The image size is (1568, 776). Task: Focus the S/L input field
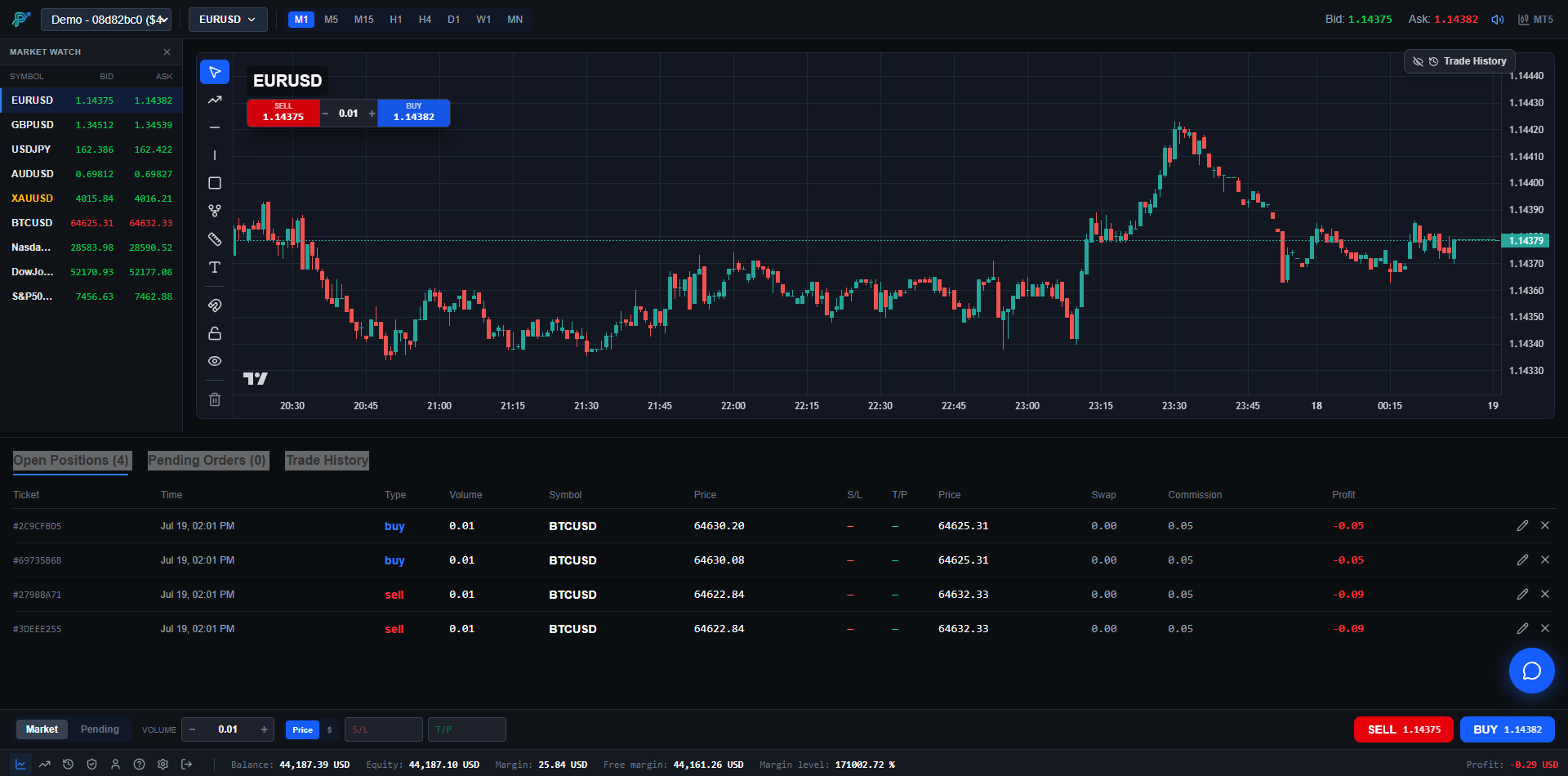coord(384,729)
